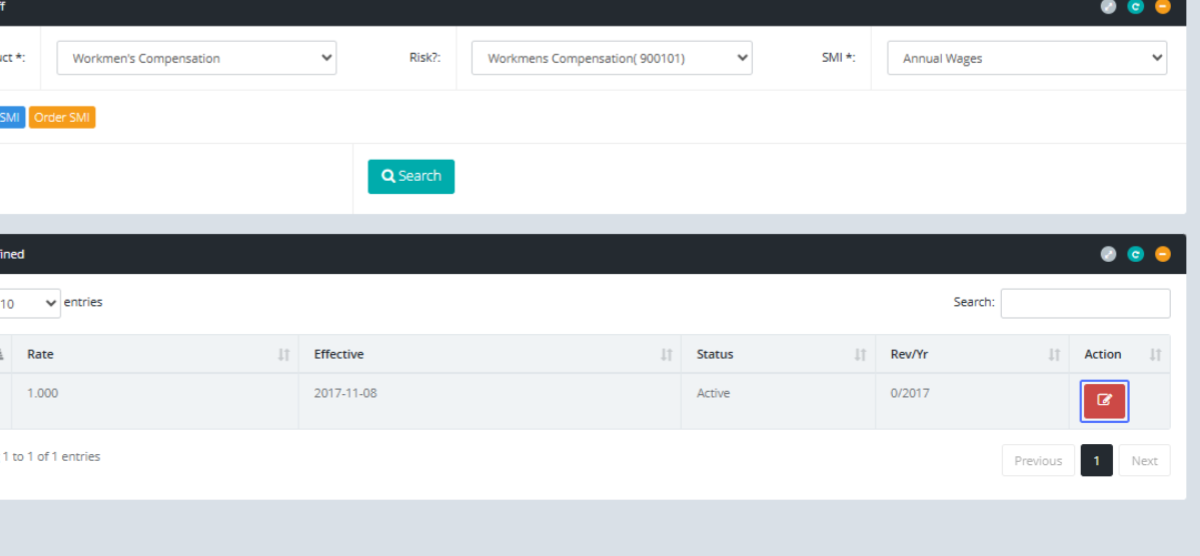Go to page 1 in pagination
Image resolution: width=1200 pixels, height=556 pixels.
pos(1096,461)
